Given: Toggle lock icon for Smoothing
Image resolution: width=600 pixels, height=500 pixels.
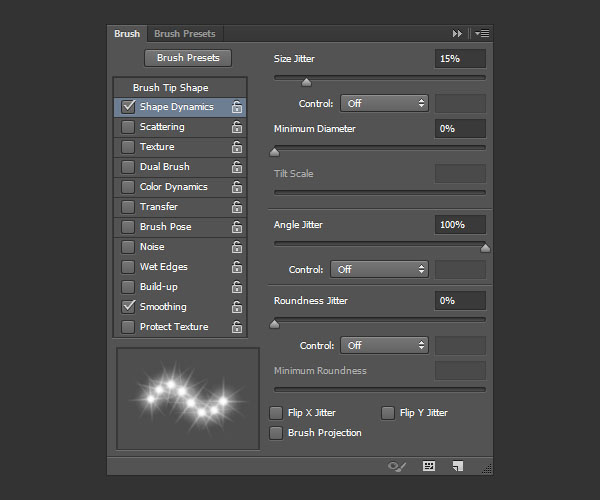Looking at the screenshot, I should click(237, 306).
